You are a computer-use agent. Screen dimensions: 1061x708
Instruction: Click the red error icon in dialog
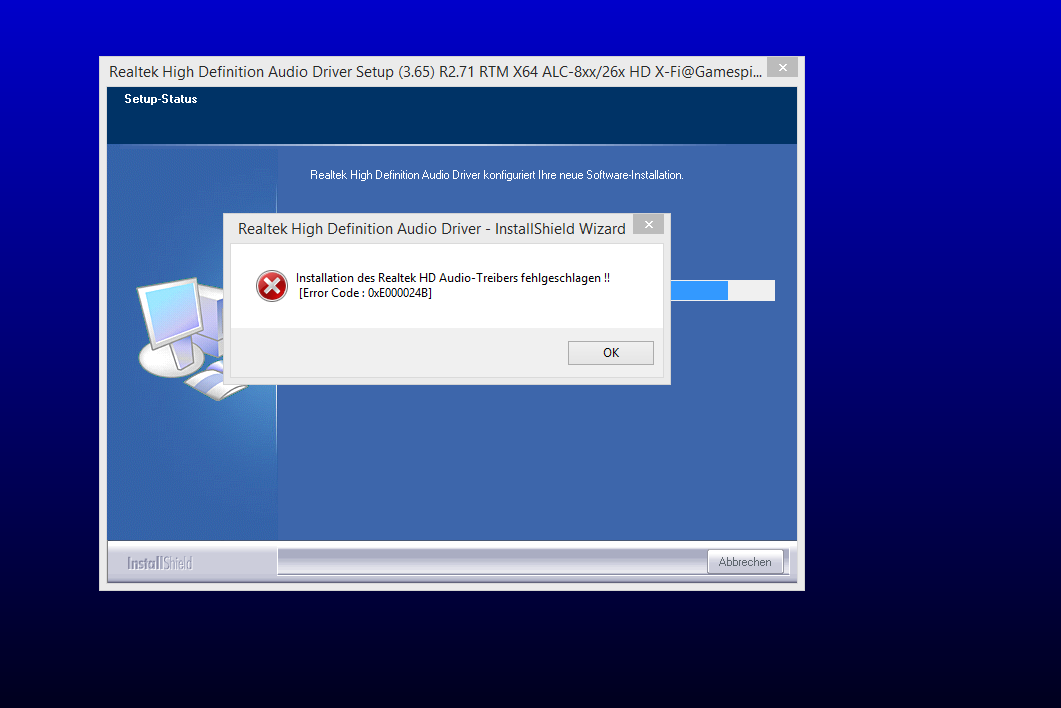point(271,286)
